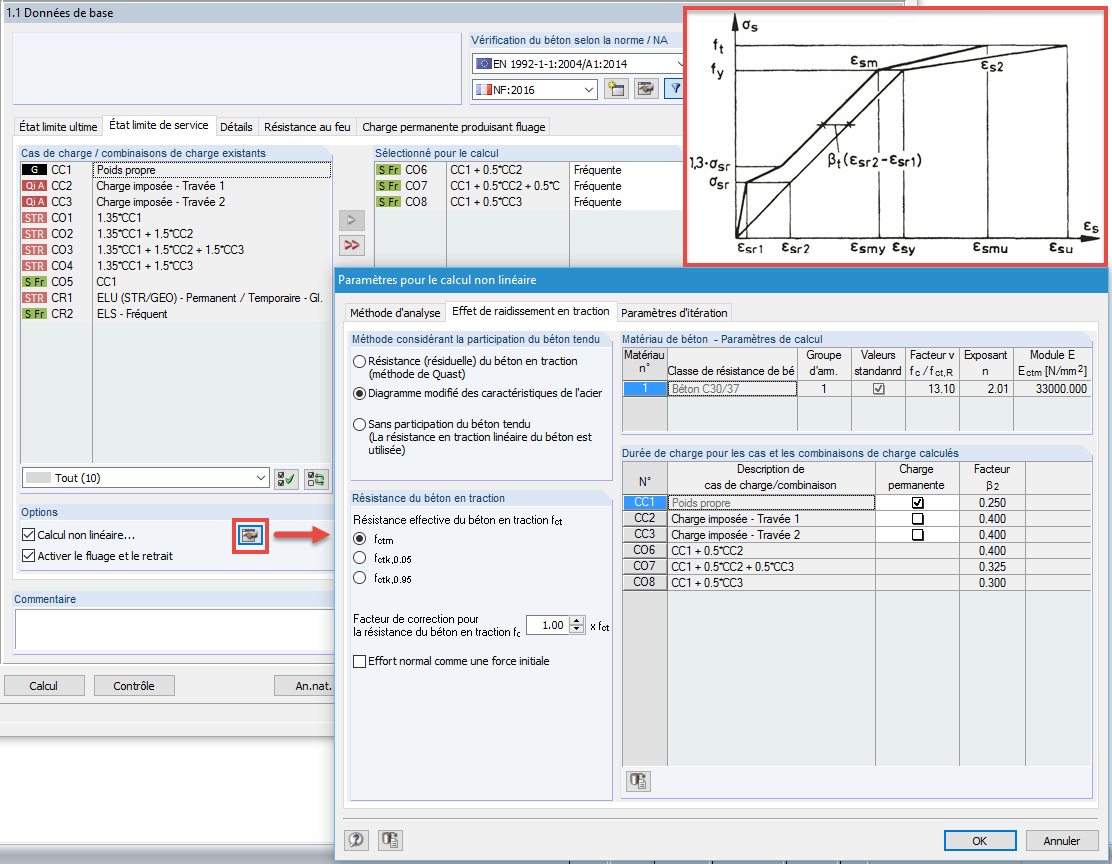The width and height of the screenshot is (1112, 864).
Task: Click the Qi A badge of CC2
Action: point(34,186)
